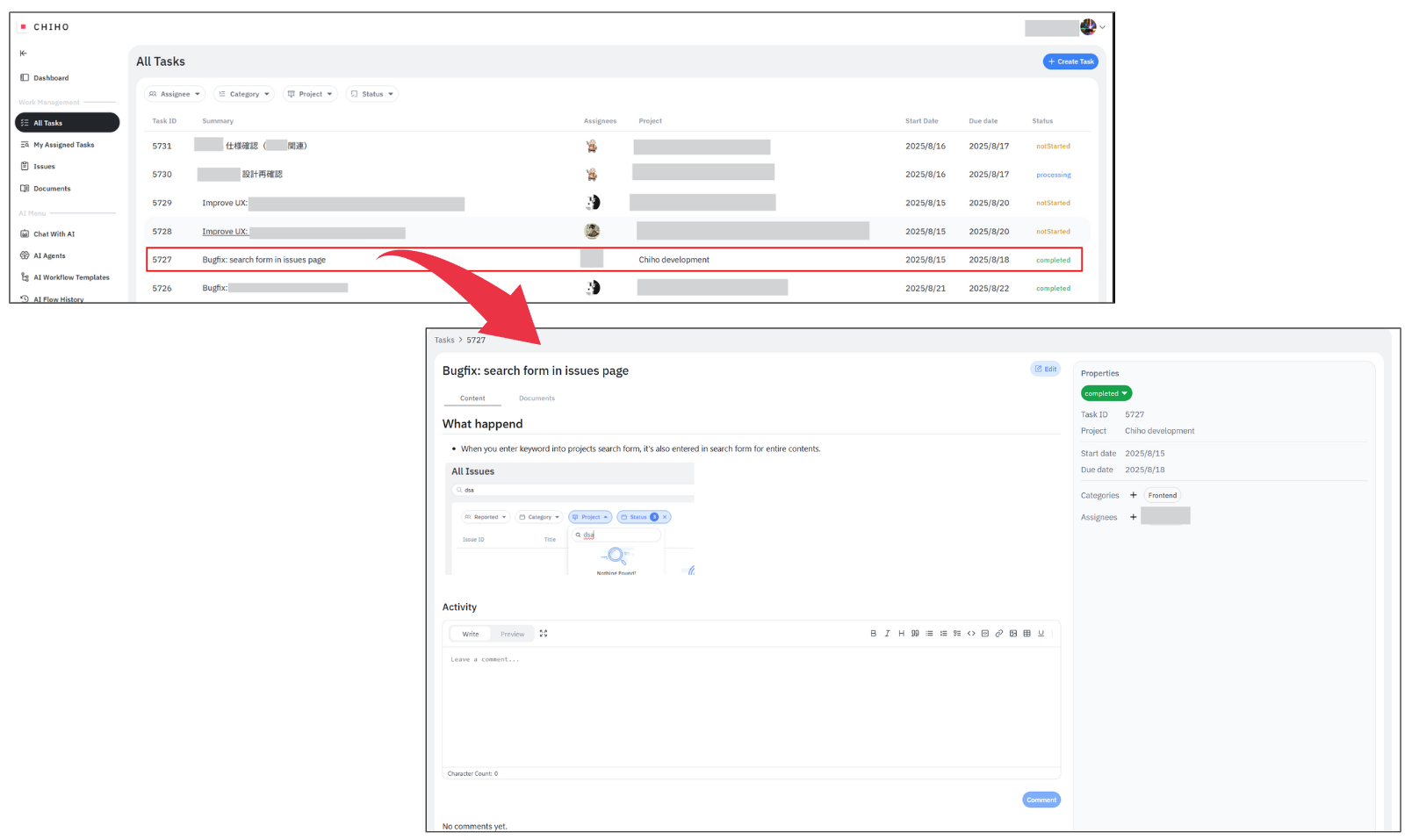Viewport: 1412px width, 840px height.
Task: Click the Create Task button
Action: click(1070, 61)
